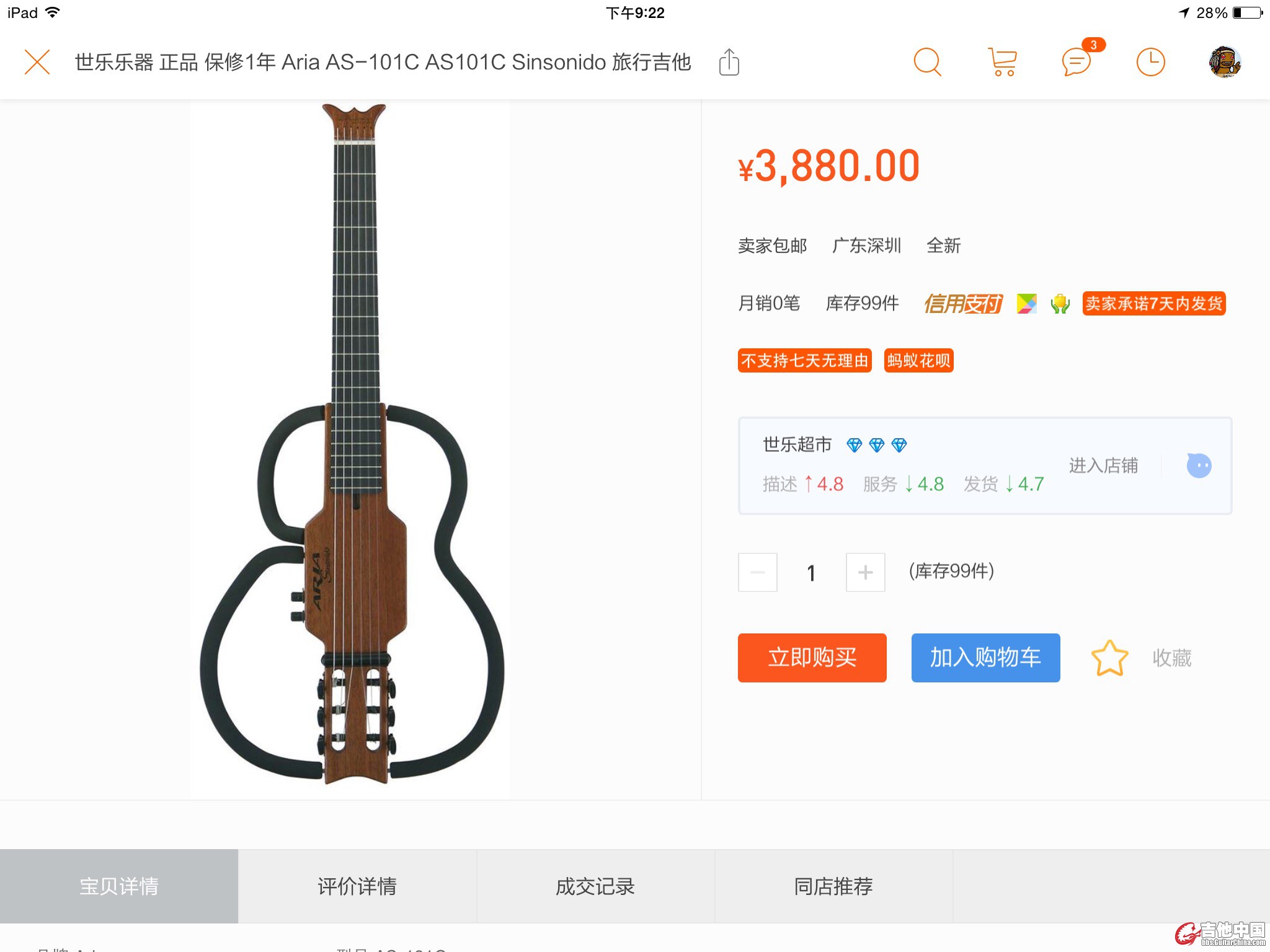Decrease quantity with the minus button
Viewport: 1270px width, 952px height.
point(758,572)
